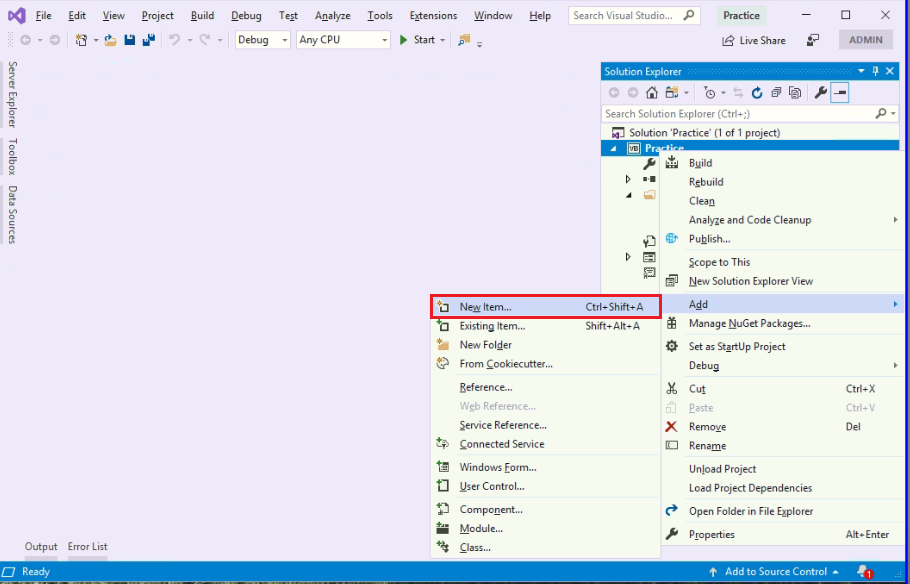The image size is (910, 584).
Task: Click Sync with Active Document in Solution Explorer
Action: (x=738, y=92)
